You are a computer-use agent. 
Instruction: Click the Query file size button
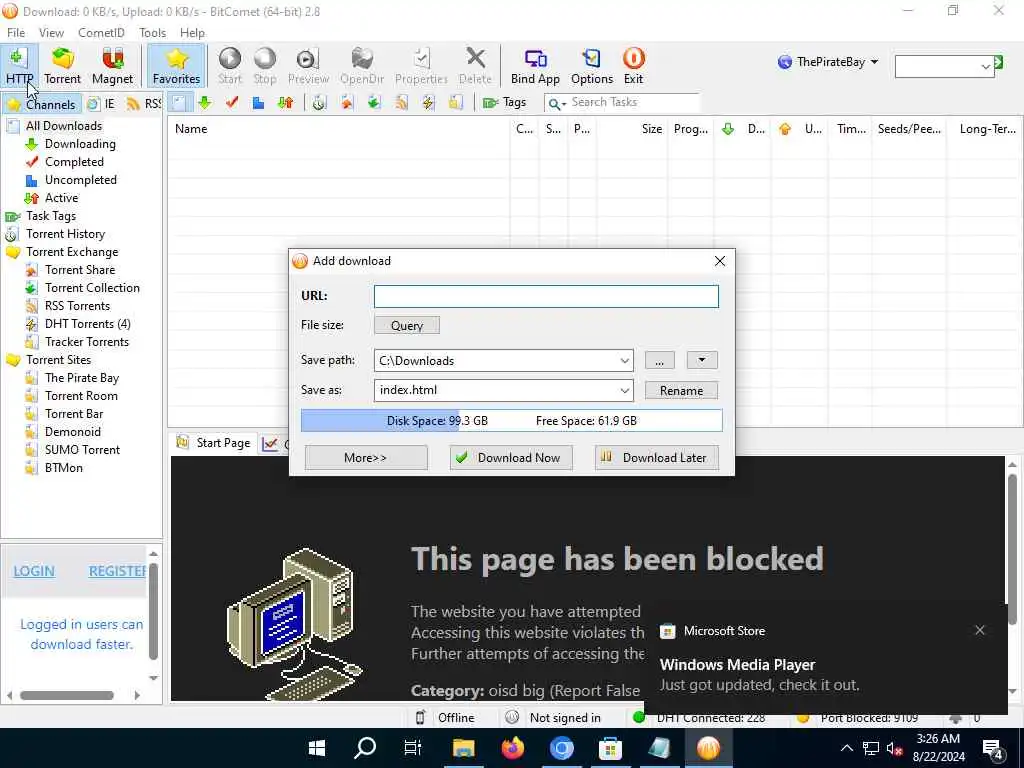pyautogui.click(x=406, y=325)
